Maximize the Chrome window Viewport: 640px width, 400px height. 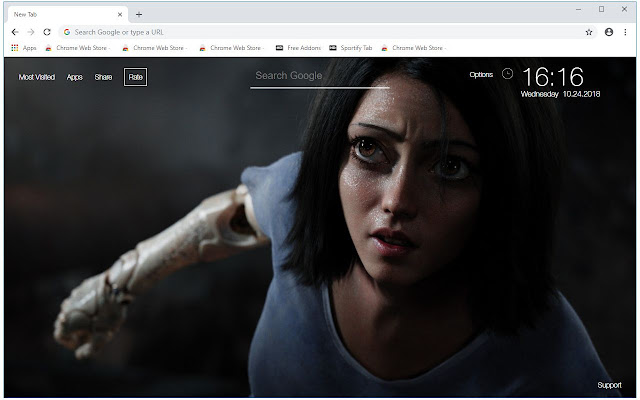[x=601, y=9]
